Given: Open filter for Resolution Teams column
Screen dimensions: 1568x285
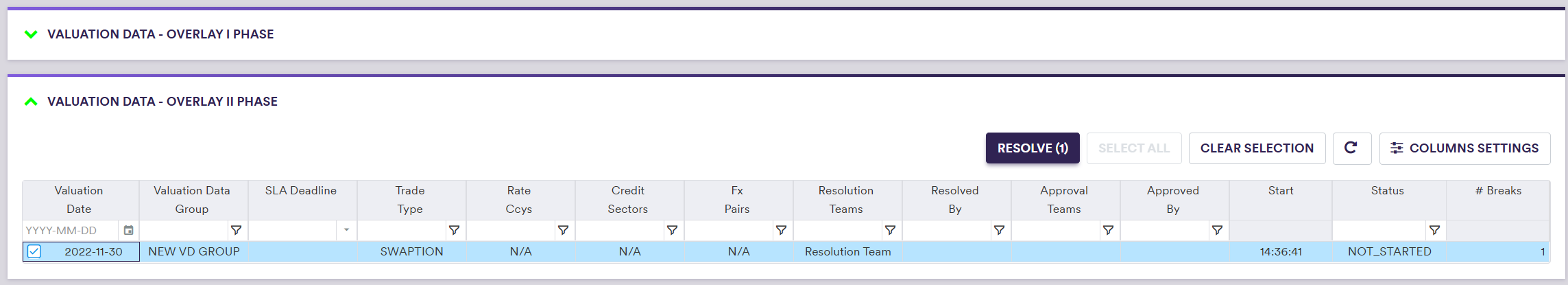Looking at the screenshot, I should pos(890,230).
